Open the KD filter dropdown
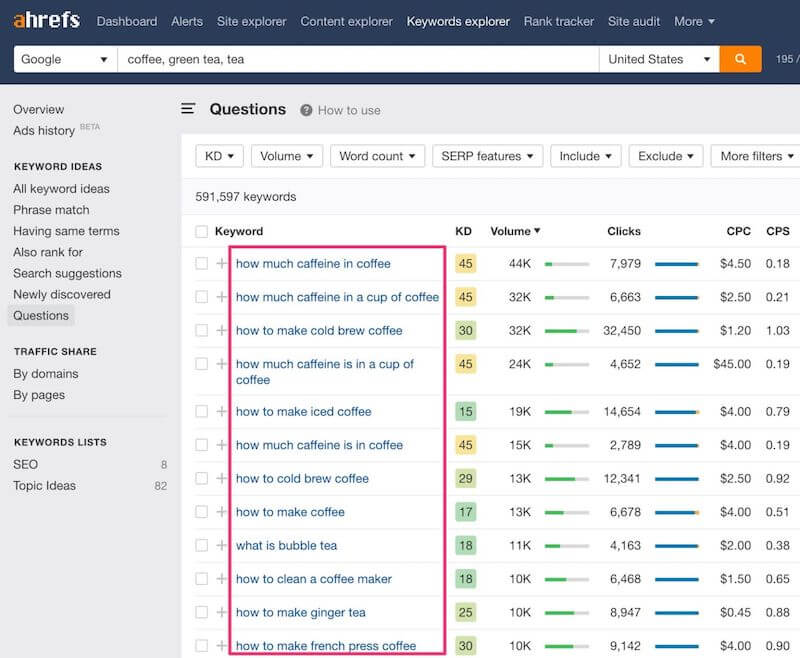 click(219, 156)
